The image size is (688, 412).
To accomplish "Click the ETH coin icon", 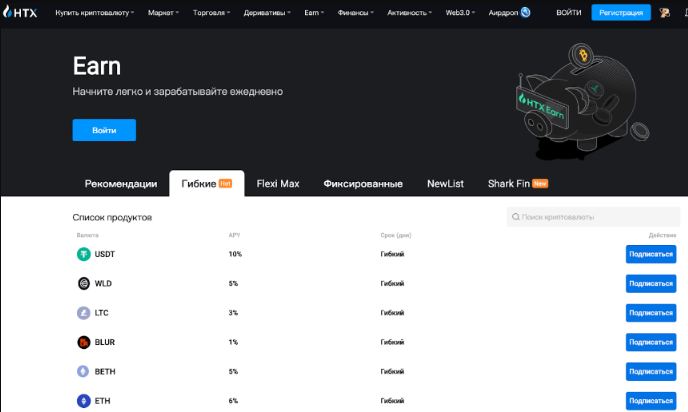I will click(83, 401).
